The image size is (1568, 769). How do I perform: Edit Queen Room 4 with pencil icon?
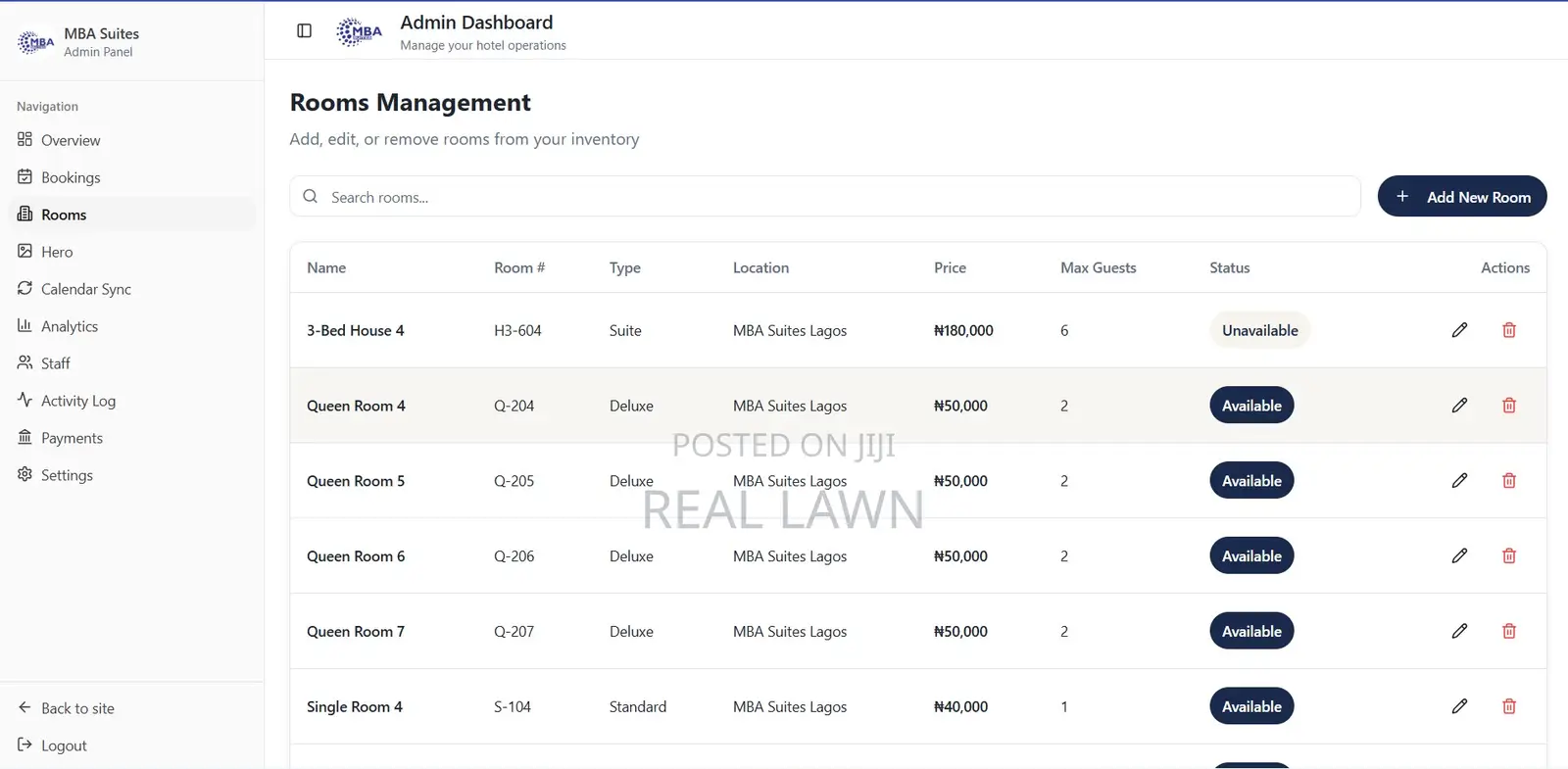point(1459,406)
